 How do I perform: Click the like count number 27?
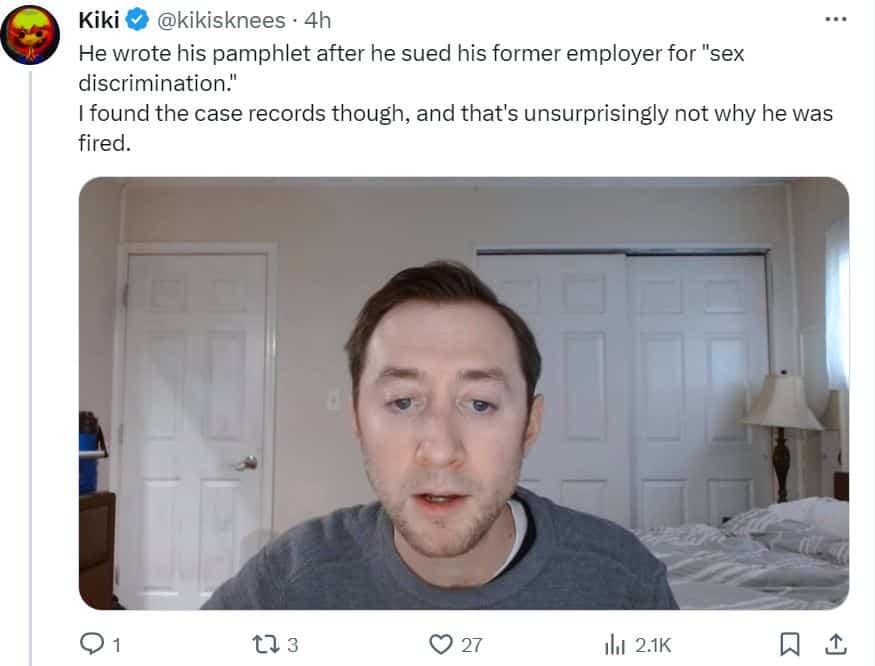(x=472, y=645)
